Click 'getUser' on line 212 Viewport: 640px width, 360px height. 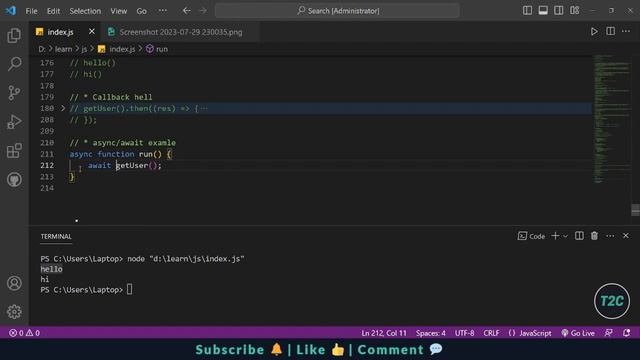[x=132, y=165]
